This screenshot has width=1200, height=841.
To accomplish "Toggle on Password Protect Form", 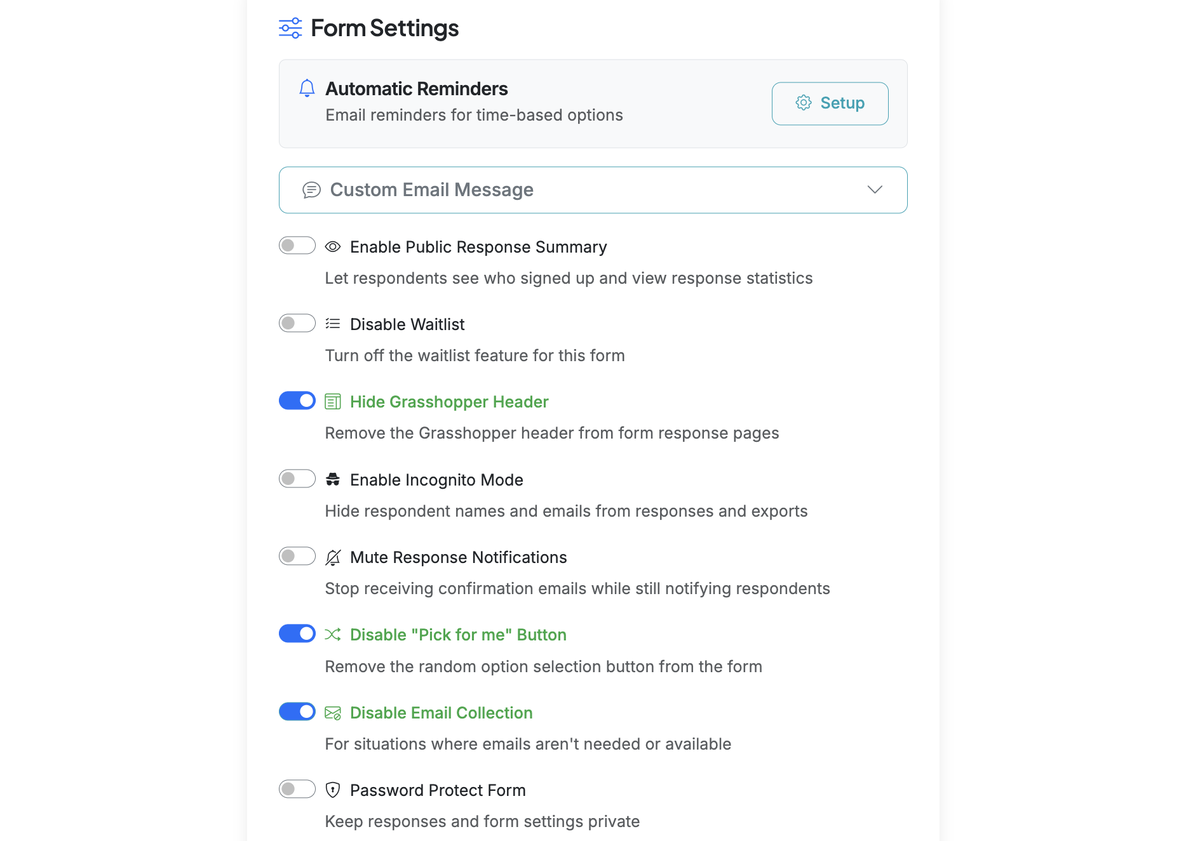I will 297,788.
